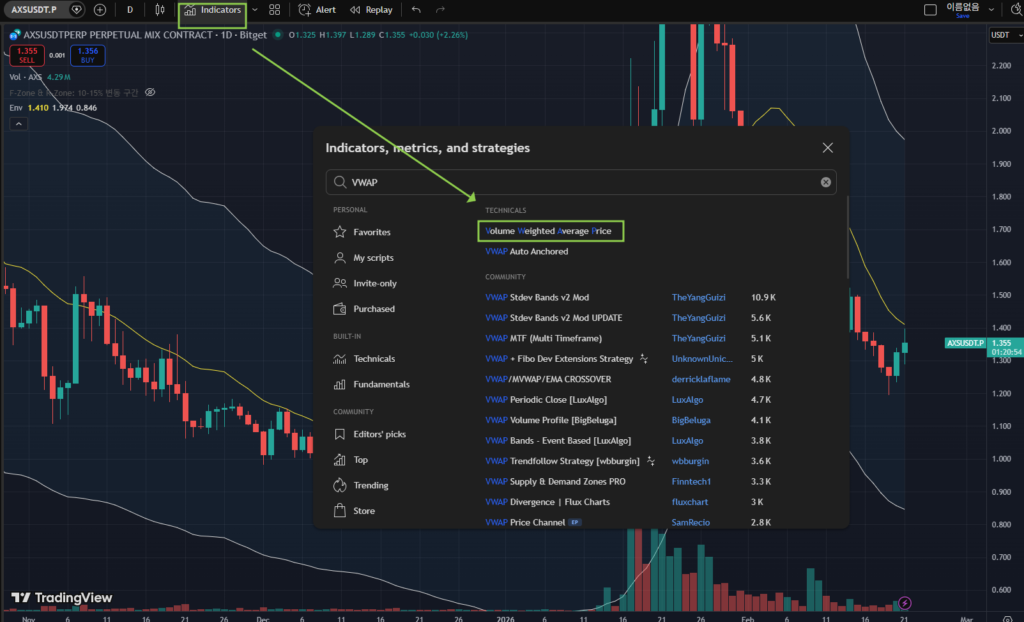This screenshot has height=622, width=1024.
Task: Start Replay mode from toolbar
Action: point(371,10)
